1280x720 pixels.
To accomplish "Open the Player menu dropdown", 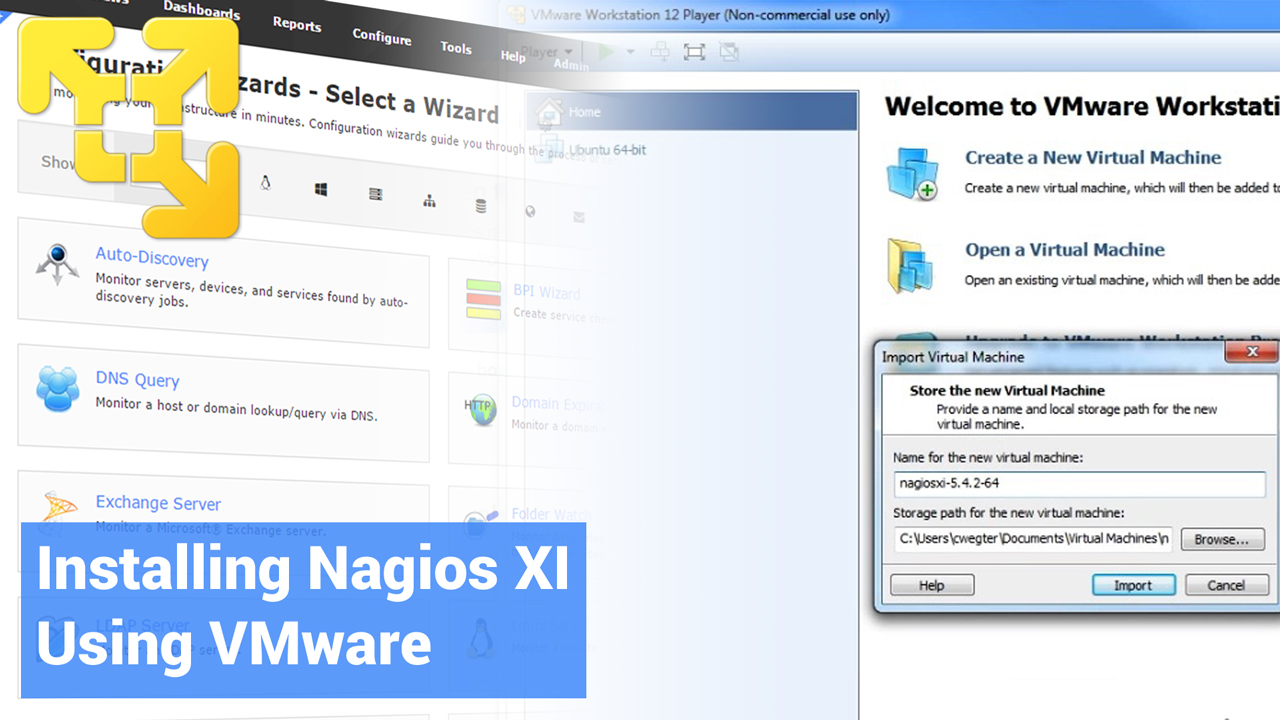I will coord(548,52).
